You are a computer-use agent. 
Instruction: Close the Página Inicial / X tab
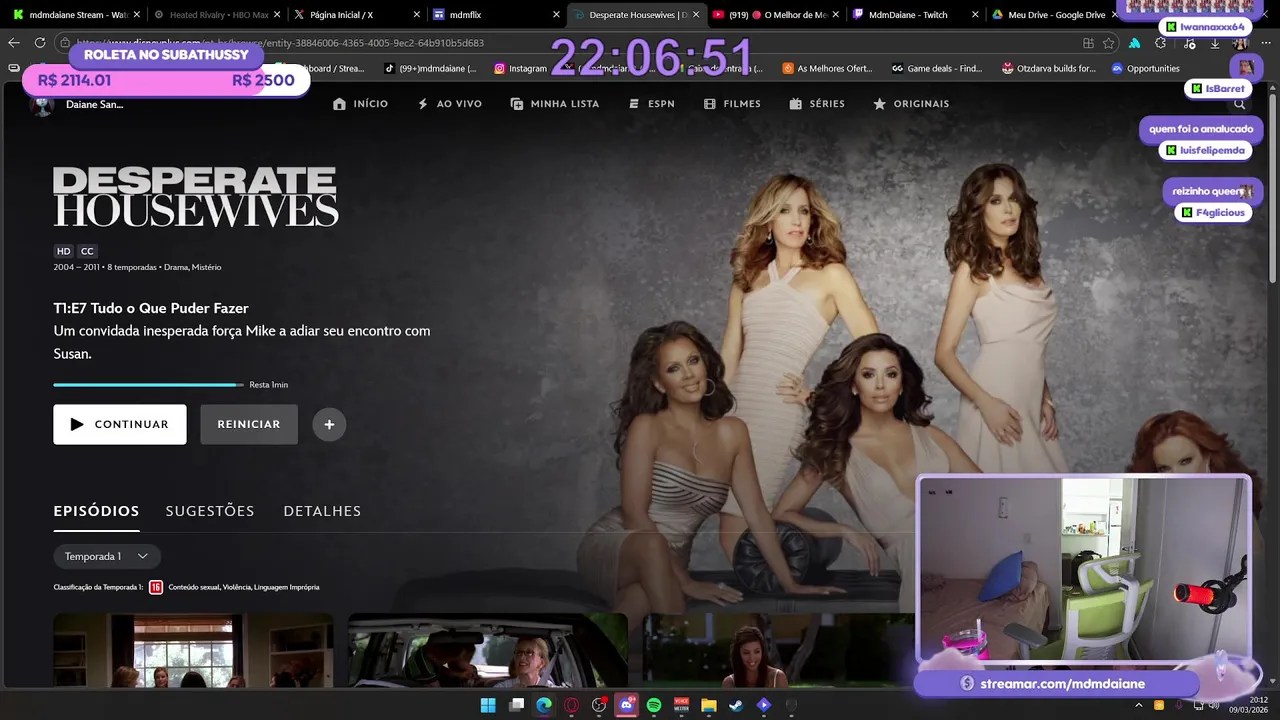(416, 15)
